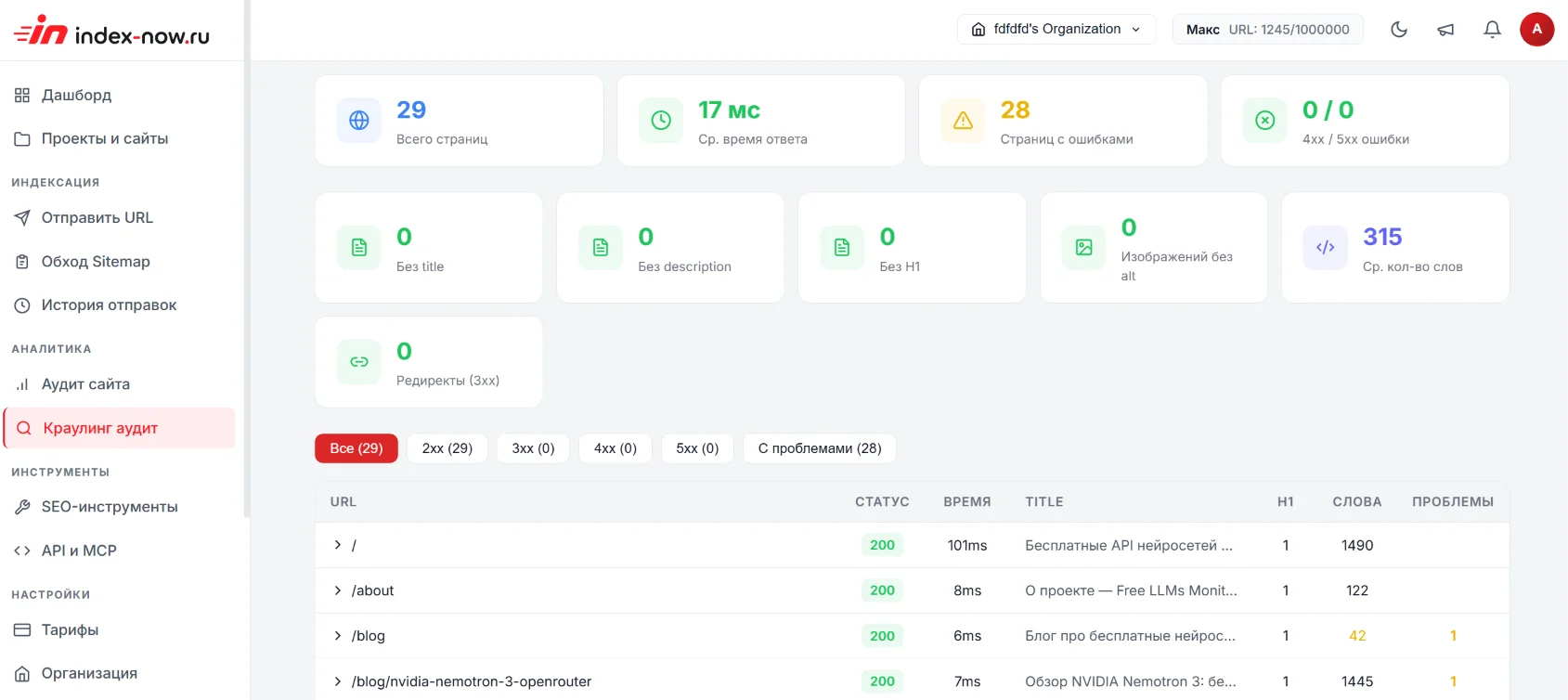Click the magnifier icon for Краулинг аудит
The height and width of the screenshot is (700, 1568).
point(24,428)
